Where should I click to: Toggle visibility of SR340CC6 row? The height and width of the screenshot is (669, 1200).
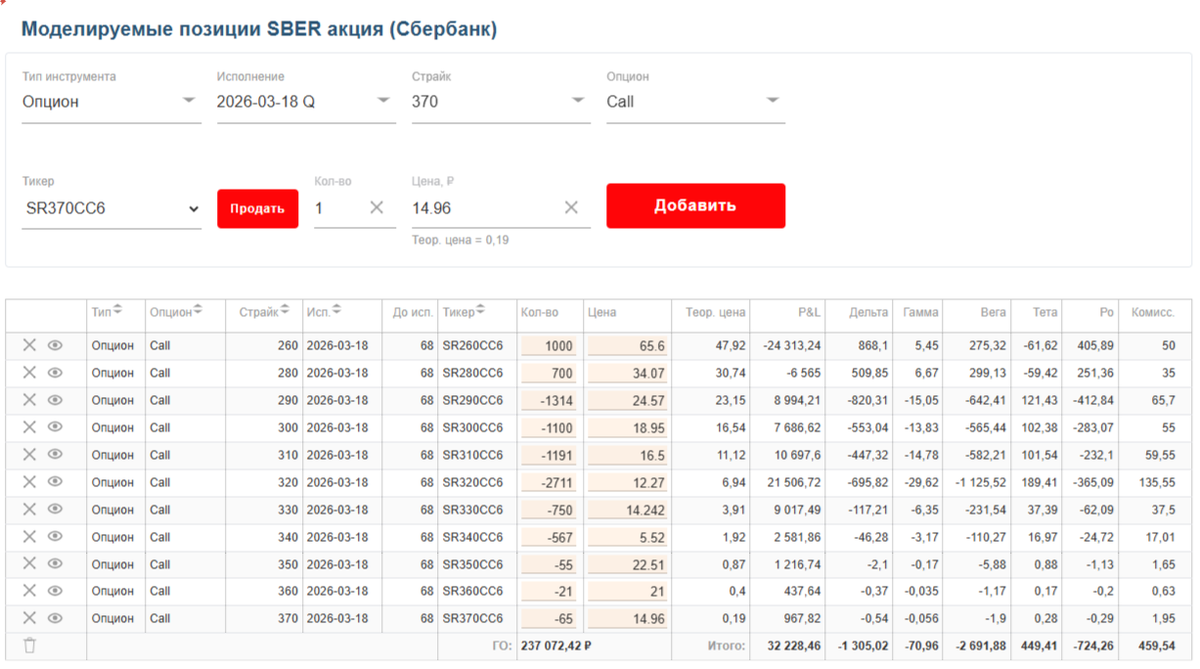coord(55,536)
